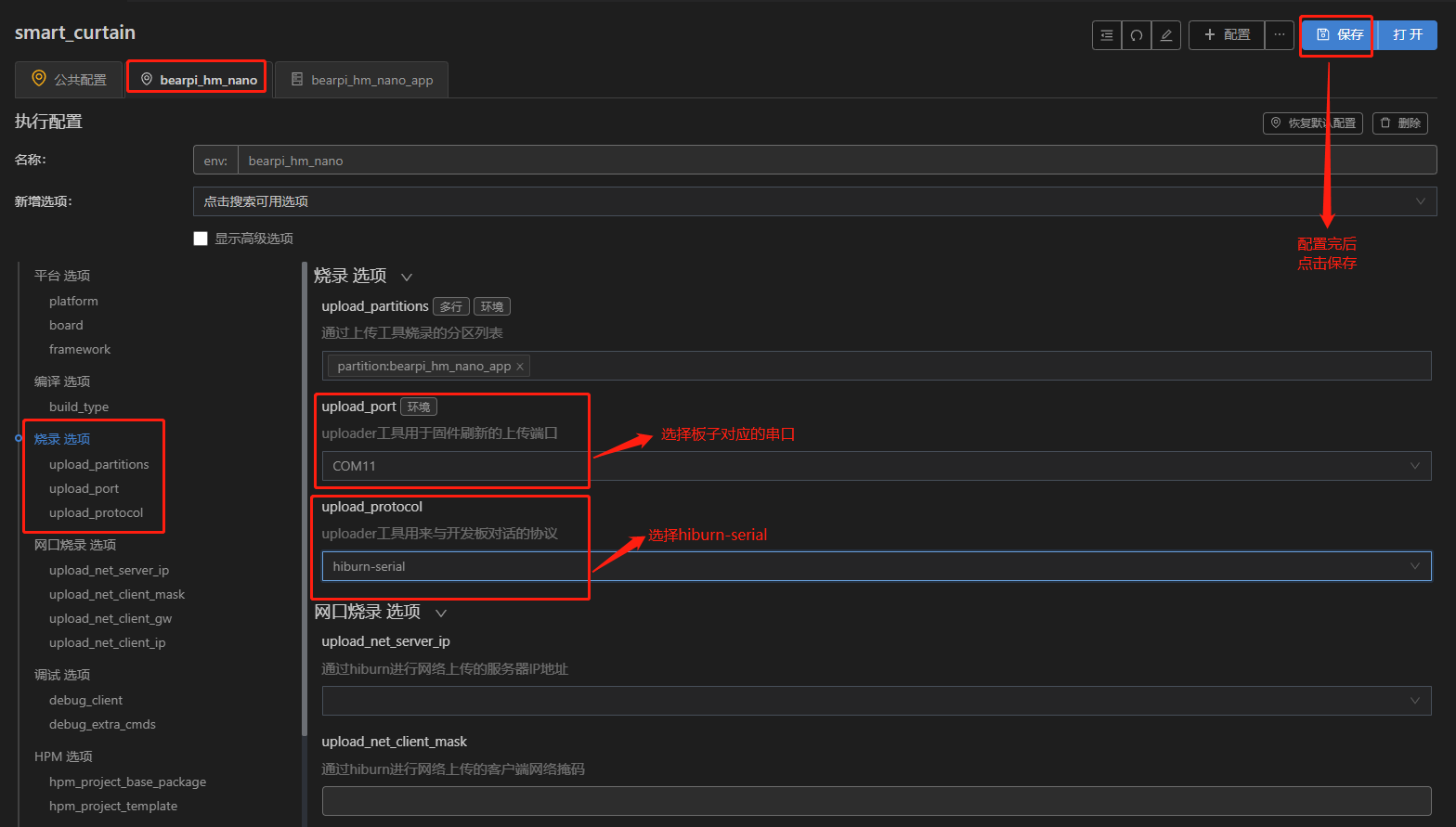Image resolution: width=1456 pixels, height=827 pixels.
Task: Open the upload_net_server_ip dropdown
Action: pyautogui.click(x=877, y=701)
